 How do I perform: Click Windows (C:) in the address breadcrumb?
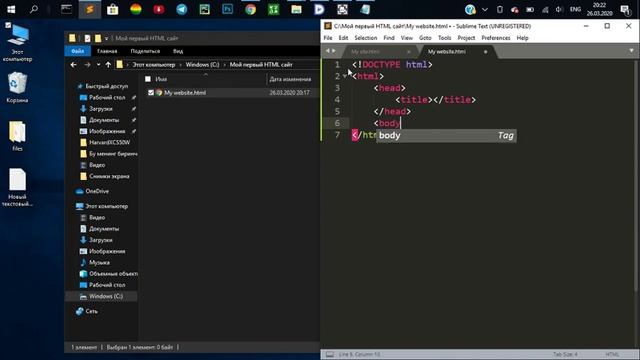click(x=202, y=64)
